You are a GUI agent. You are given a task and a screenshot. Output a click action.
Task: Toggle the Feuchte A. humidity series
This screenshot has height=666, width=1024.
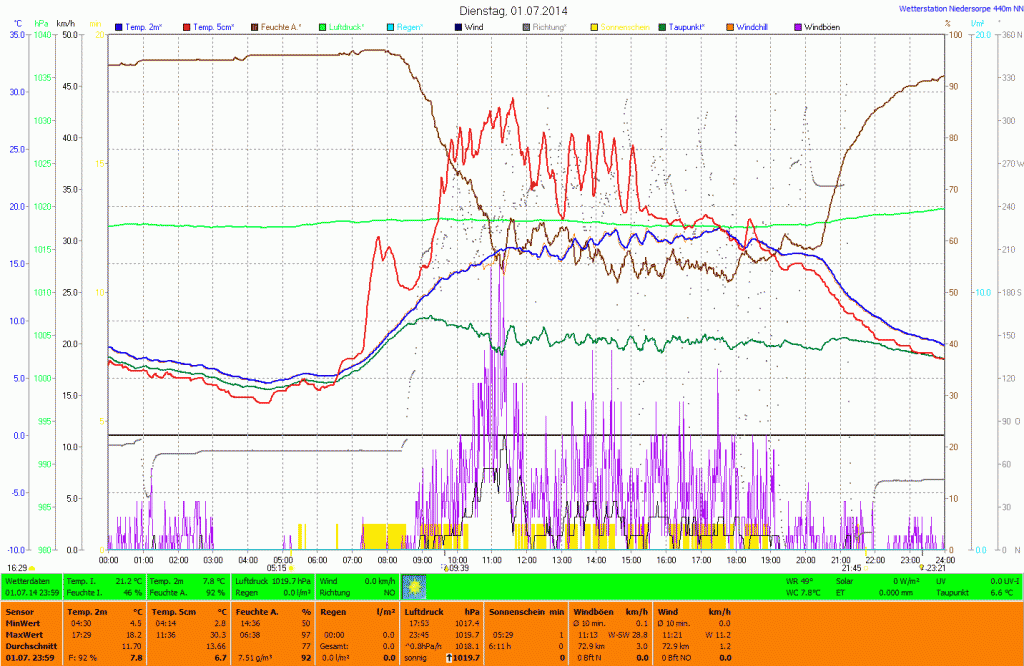[x=281, y=26]
